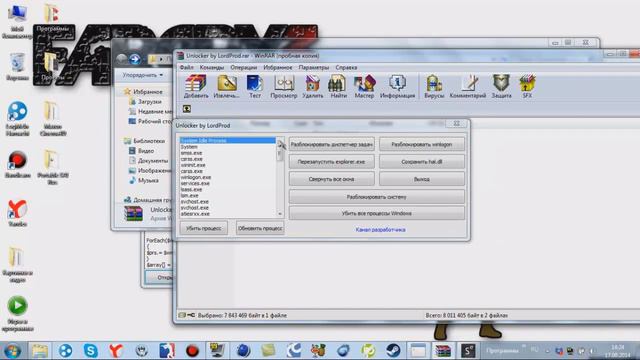Click the SFX toolbar icon
640x360 pixels.
(x=527, y=86)
